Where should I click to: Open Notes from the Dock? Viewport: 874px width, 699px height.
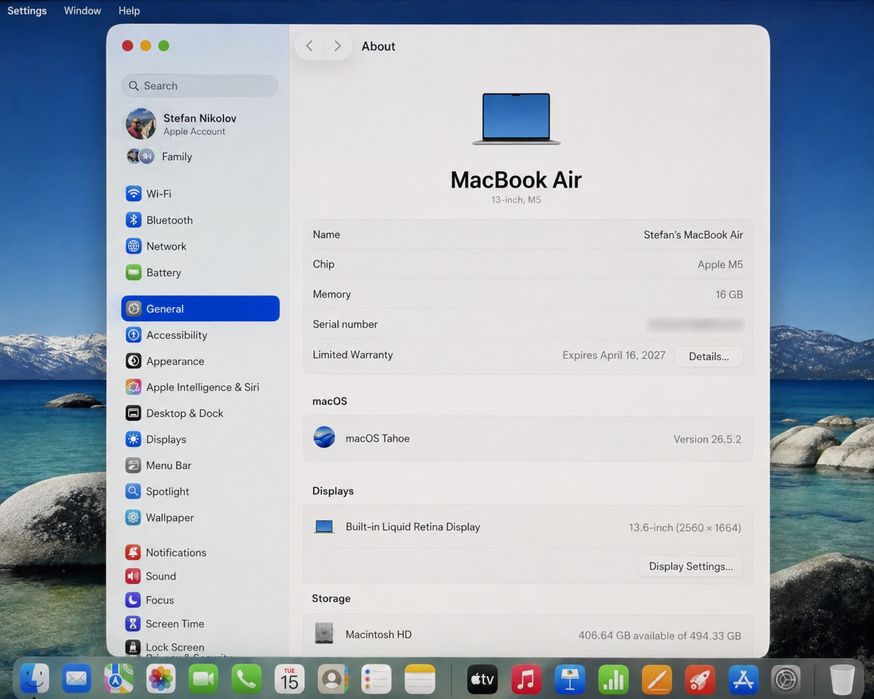[420, 678]
